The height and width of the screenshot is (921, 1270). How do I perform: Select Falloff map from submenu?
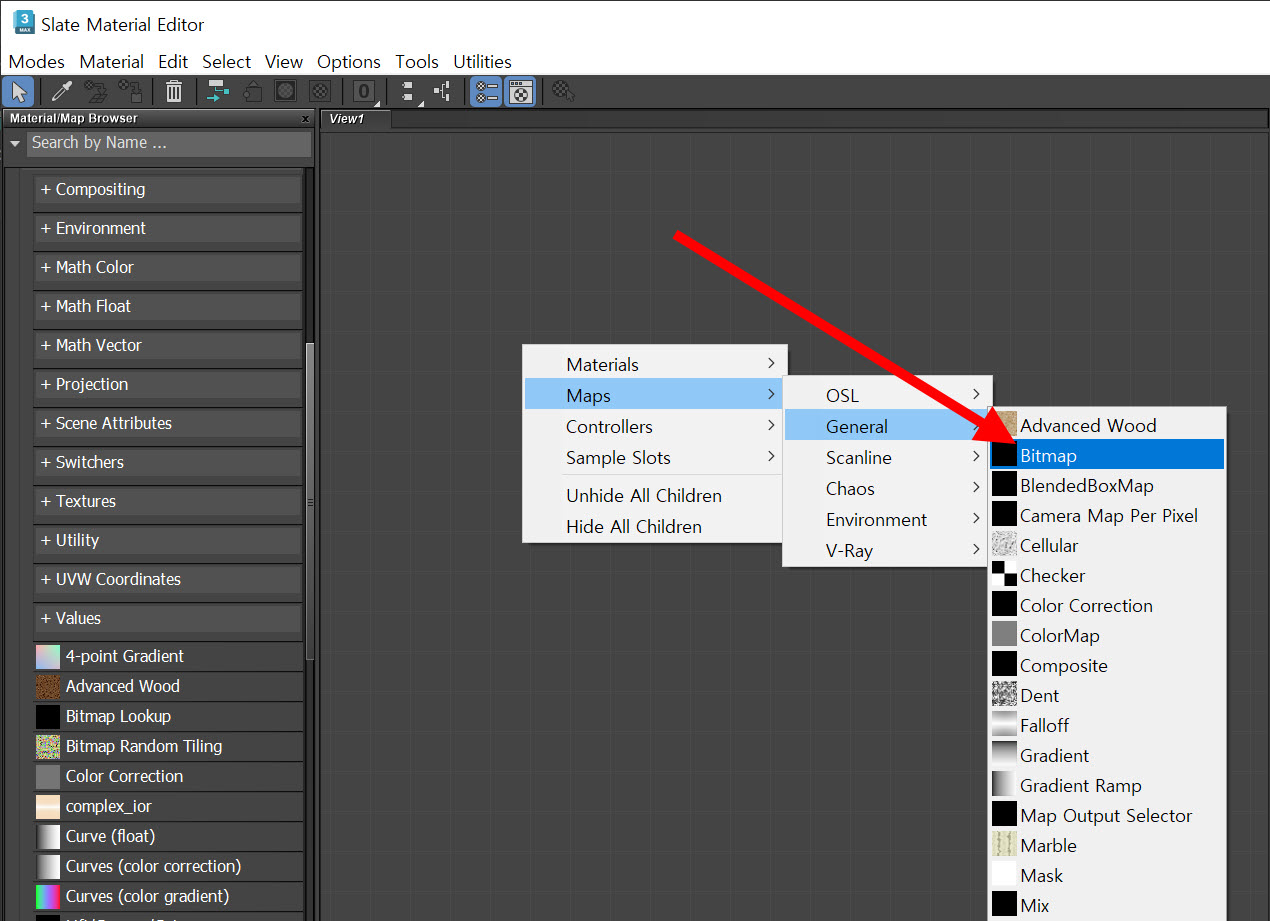click(x=1107, y=726)
